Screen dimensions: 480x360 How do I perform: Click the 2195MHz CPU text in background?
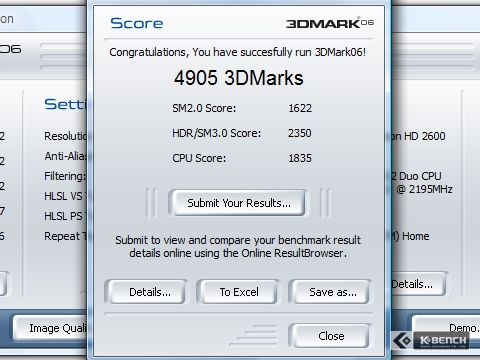[x=424, y=189]
